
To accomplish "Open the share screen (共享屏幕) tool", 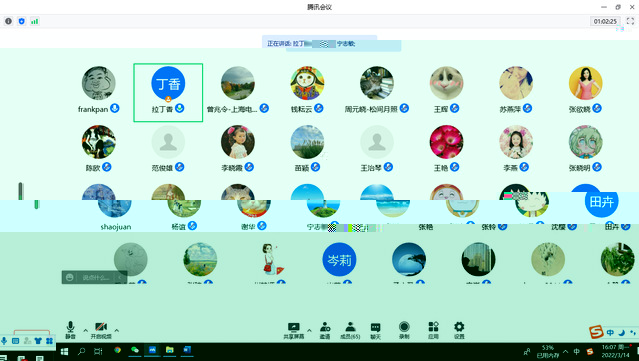I will pyautogui.click(x=293, y=330).
